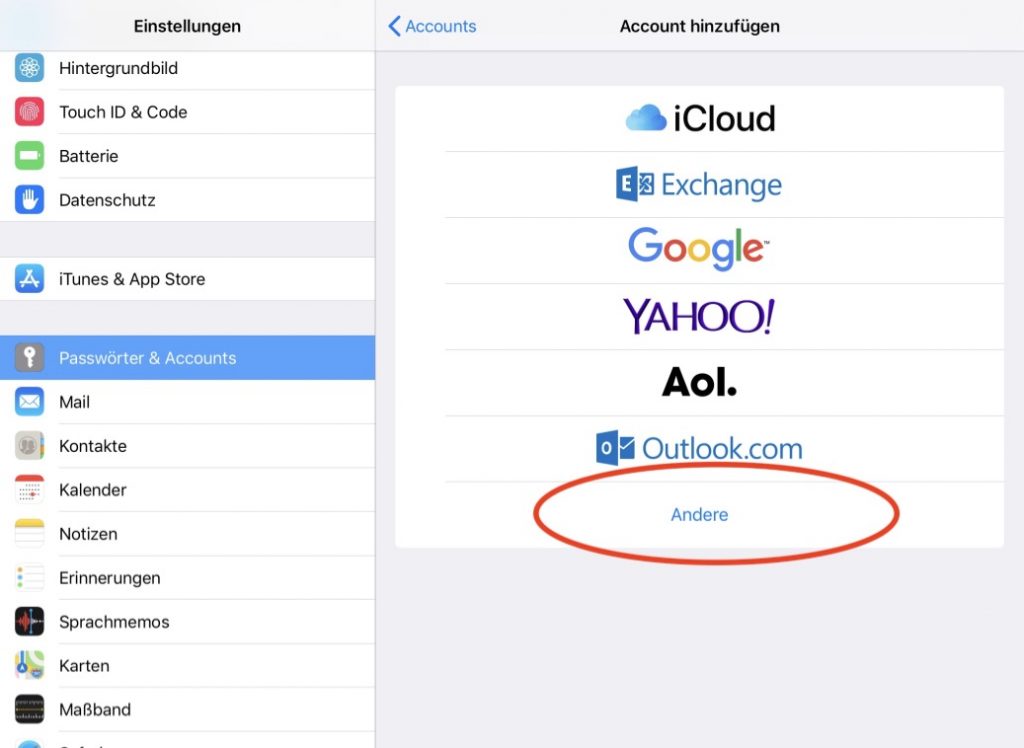This screenshot has width=1024, height=748.
Task: Open Erinnerungen settings row
Action: pyautogui.click(x=187, y=577)
